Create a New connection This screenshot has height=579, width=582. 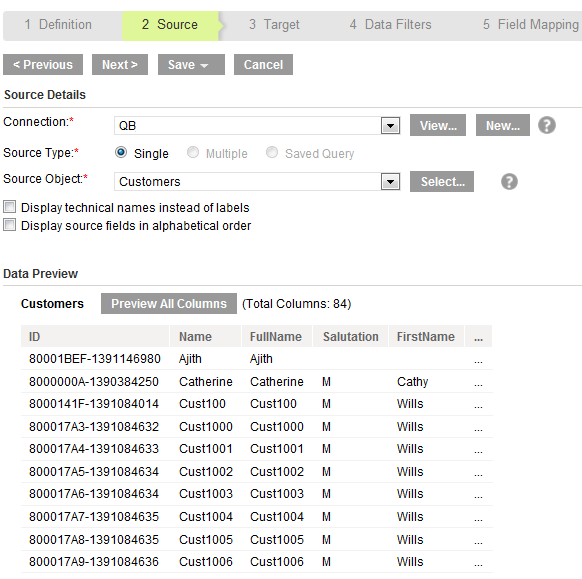[x=503, y=125]
